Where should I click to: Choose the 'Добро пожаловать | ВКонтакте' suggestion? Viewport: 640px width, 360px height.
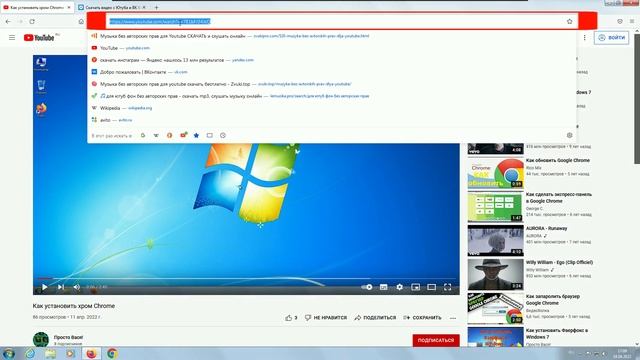(331, 72)
